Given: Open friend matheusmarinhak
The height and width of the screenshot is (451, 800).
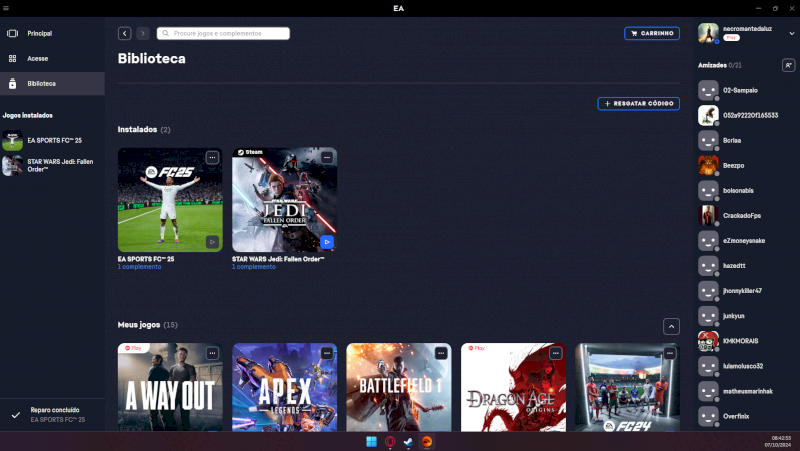Looking at the screenshot, I should click(746, 391).
